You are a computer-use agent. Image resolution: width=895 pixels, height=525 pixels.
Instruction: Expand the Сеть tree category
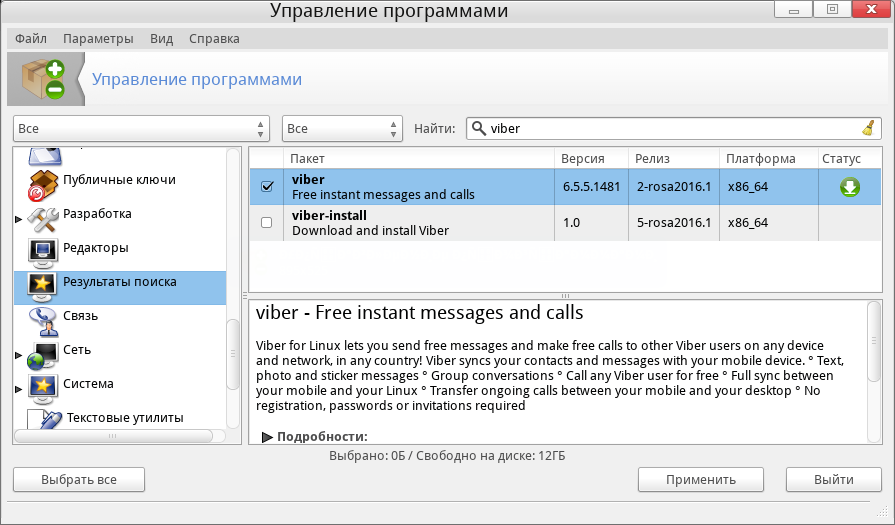pyautogui.click(x=19, y=355)
